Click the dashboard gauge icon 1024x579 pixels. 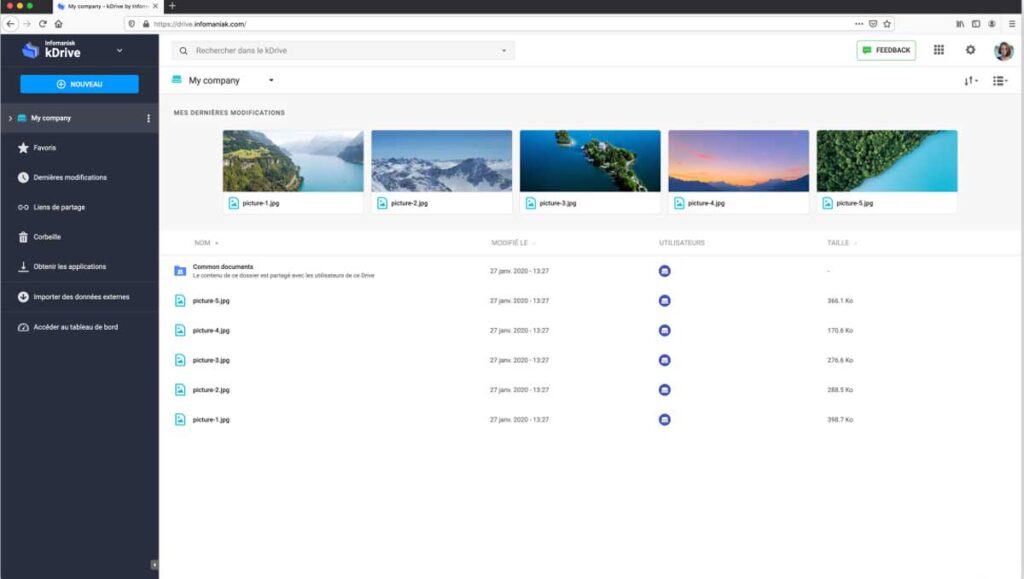coord(23,327)
